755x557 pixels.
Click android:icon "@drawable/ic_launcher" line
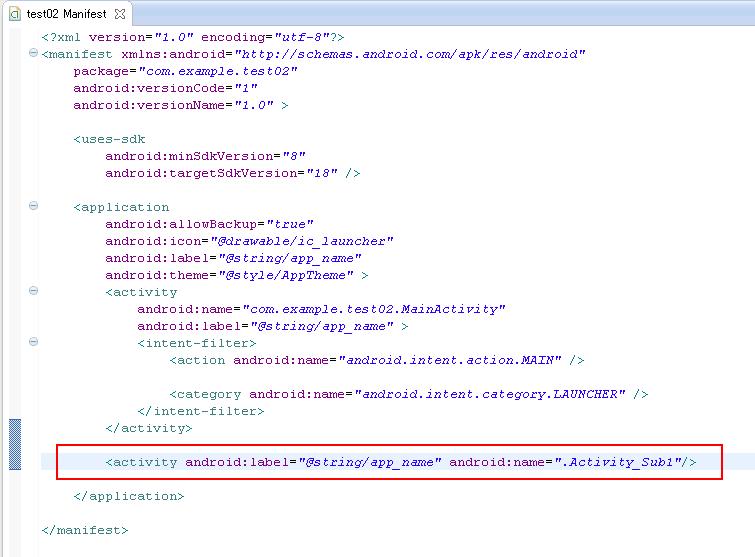[x=249, y=241]
